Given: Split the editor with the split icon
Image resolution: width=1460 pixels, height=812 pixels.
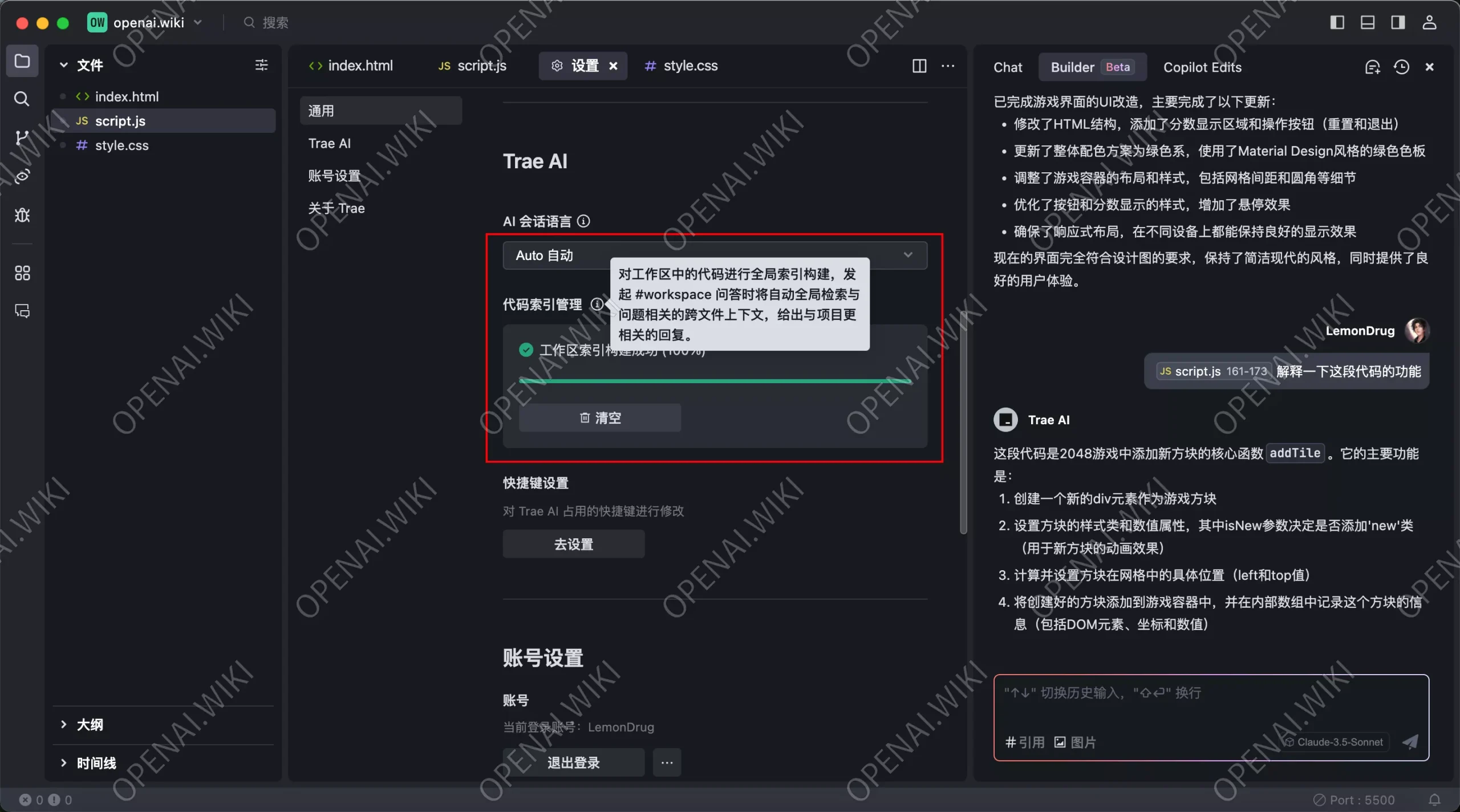Looking at the screenshot, I should (x=919, y=66).
